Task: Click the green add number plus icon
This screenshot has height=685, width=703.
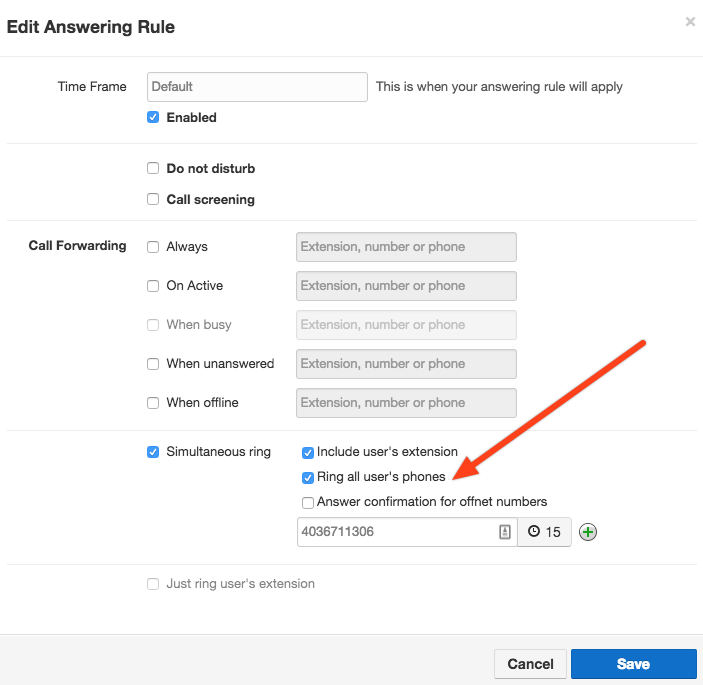Action: (588, 532)
